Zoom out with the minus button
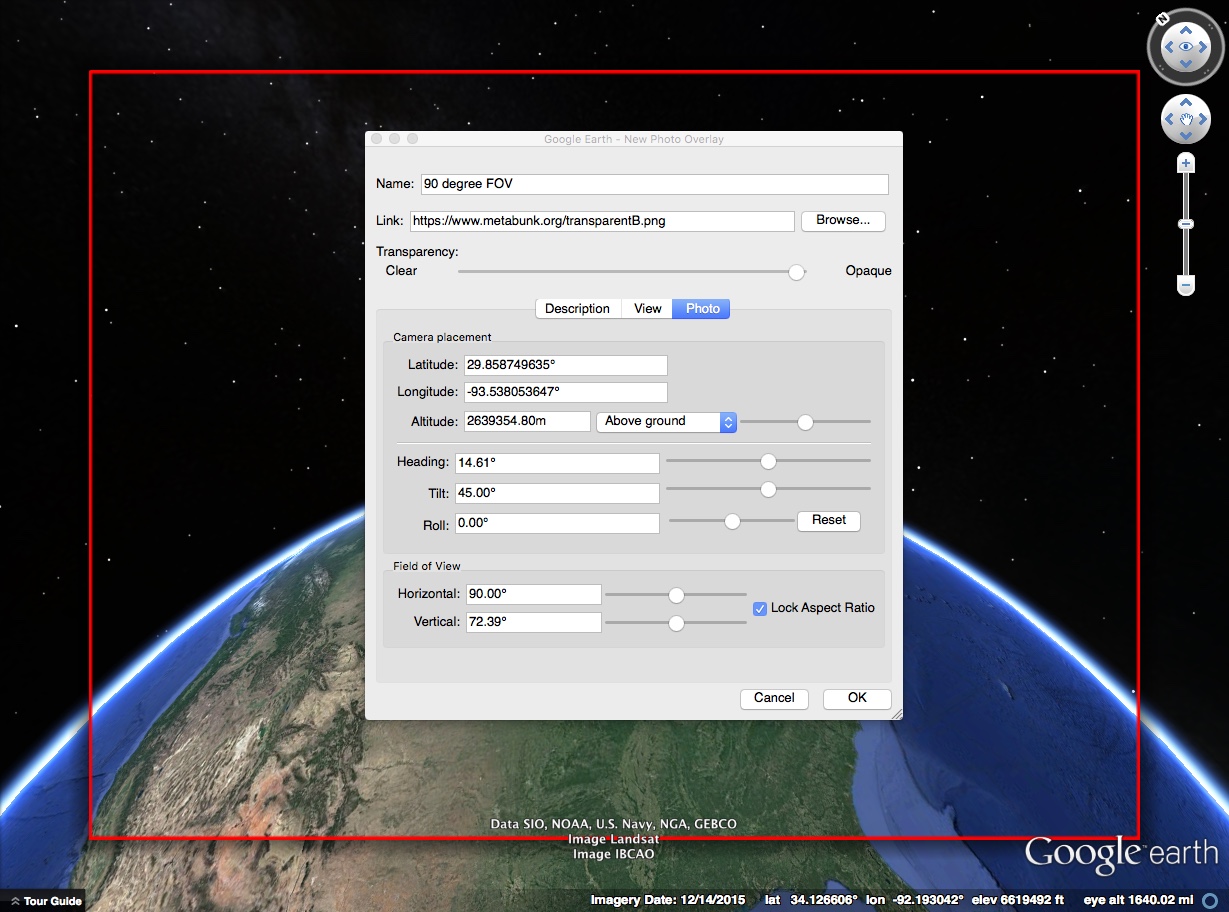The image size is (1229, 912). point(1186,286)
